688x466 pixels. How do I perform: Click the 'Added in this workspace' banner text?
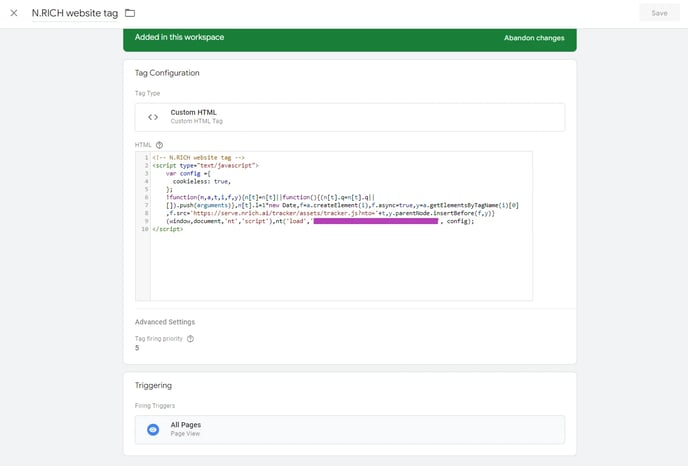click(x=179, y=37)
